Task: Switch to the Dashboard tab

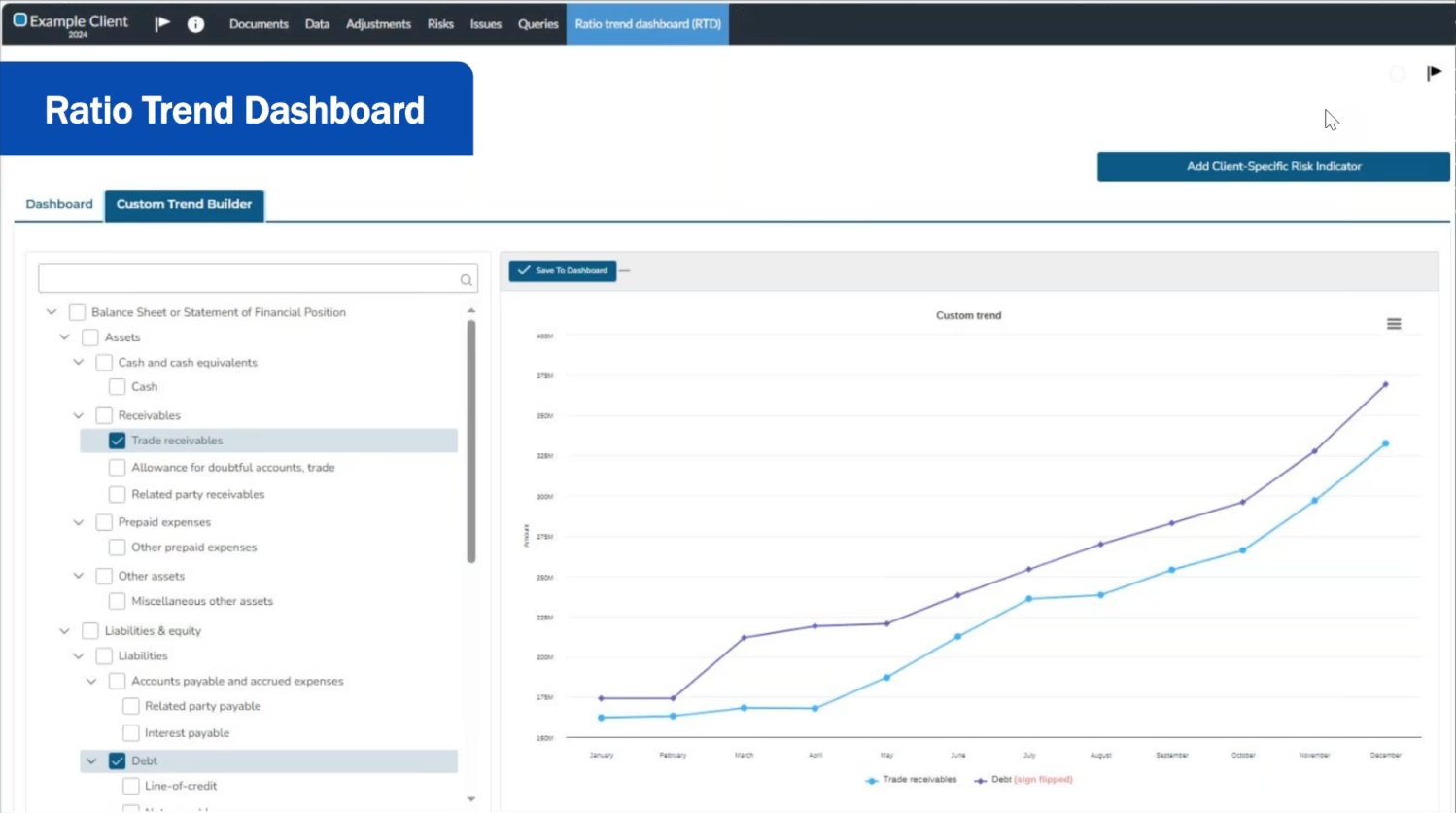Action: pos(59,204)
